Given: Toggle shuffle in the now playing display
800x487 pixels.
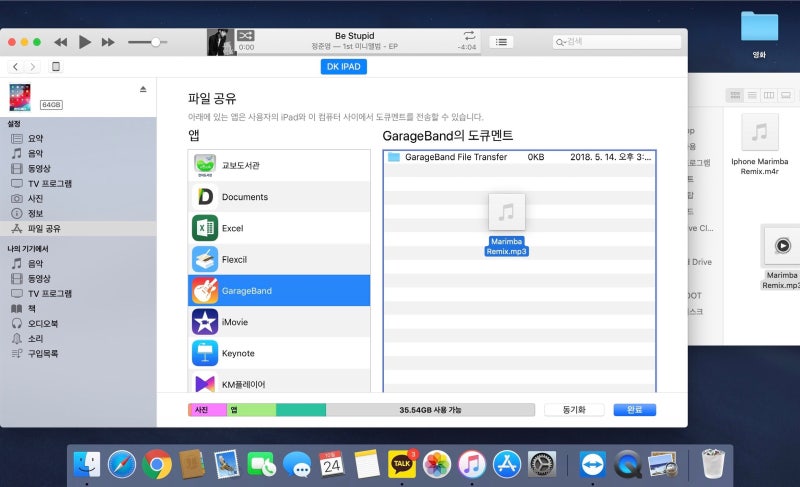Looking at the screenshot, I should coord(245,35).
